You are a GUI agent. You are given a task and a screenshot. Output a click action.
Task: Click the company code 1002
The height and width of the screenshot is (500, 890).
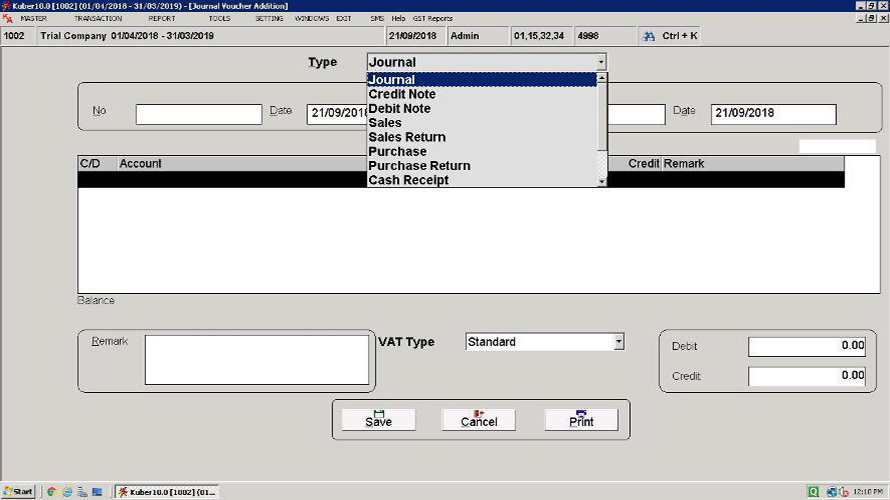(x=14, y=36)
